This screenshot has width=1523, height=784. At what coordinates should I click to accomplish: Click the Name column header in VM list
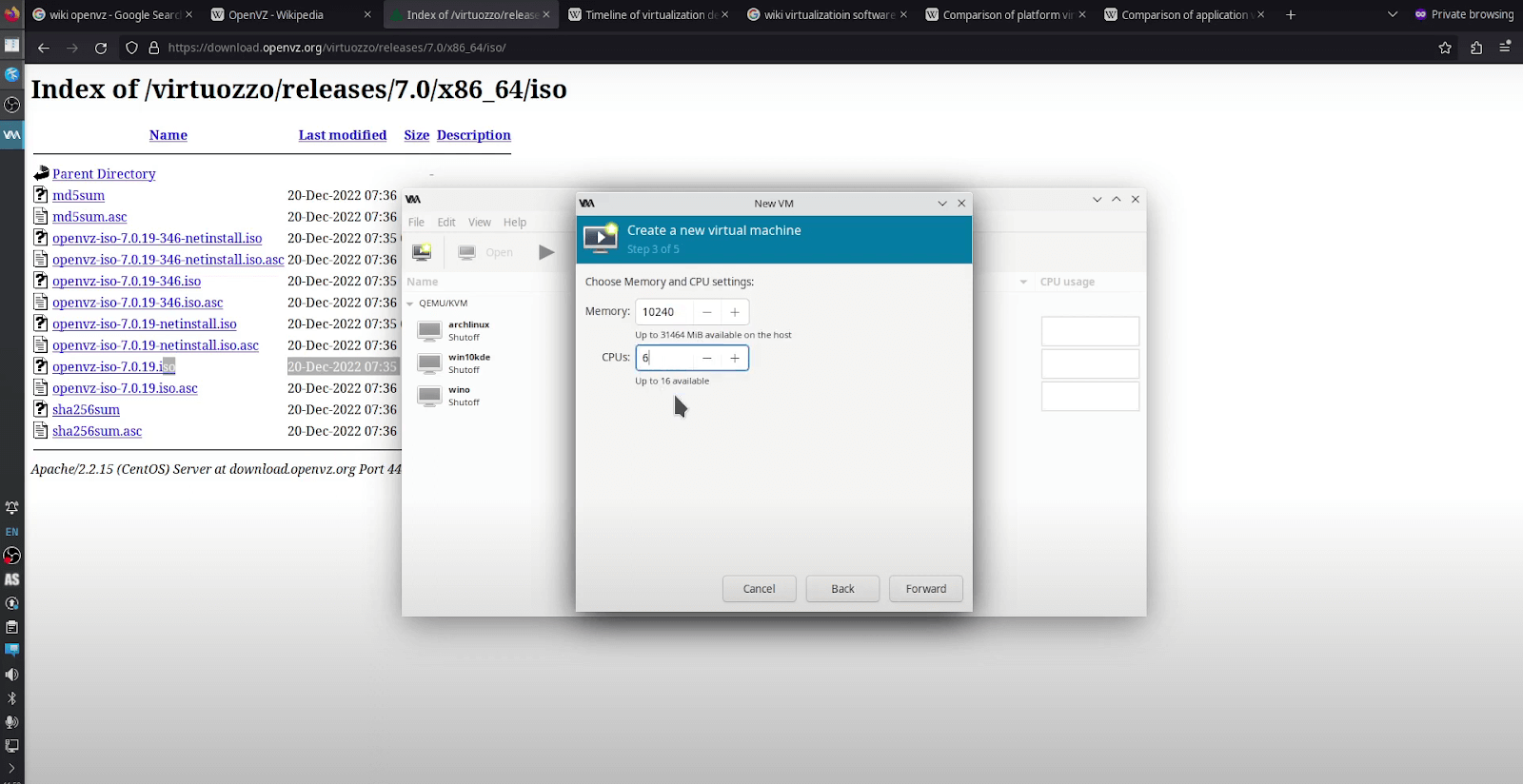coord(423,283)
